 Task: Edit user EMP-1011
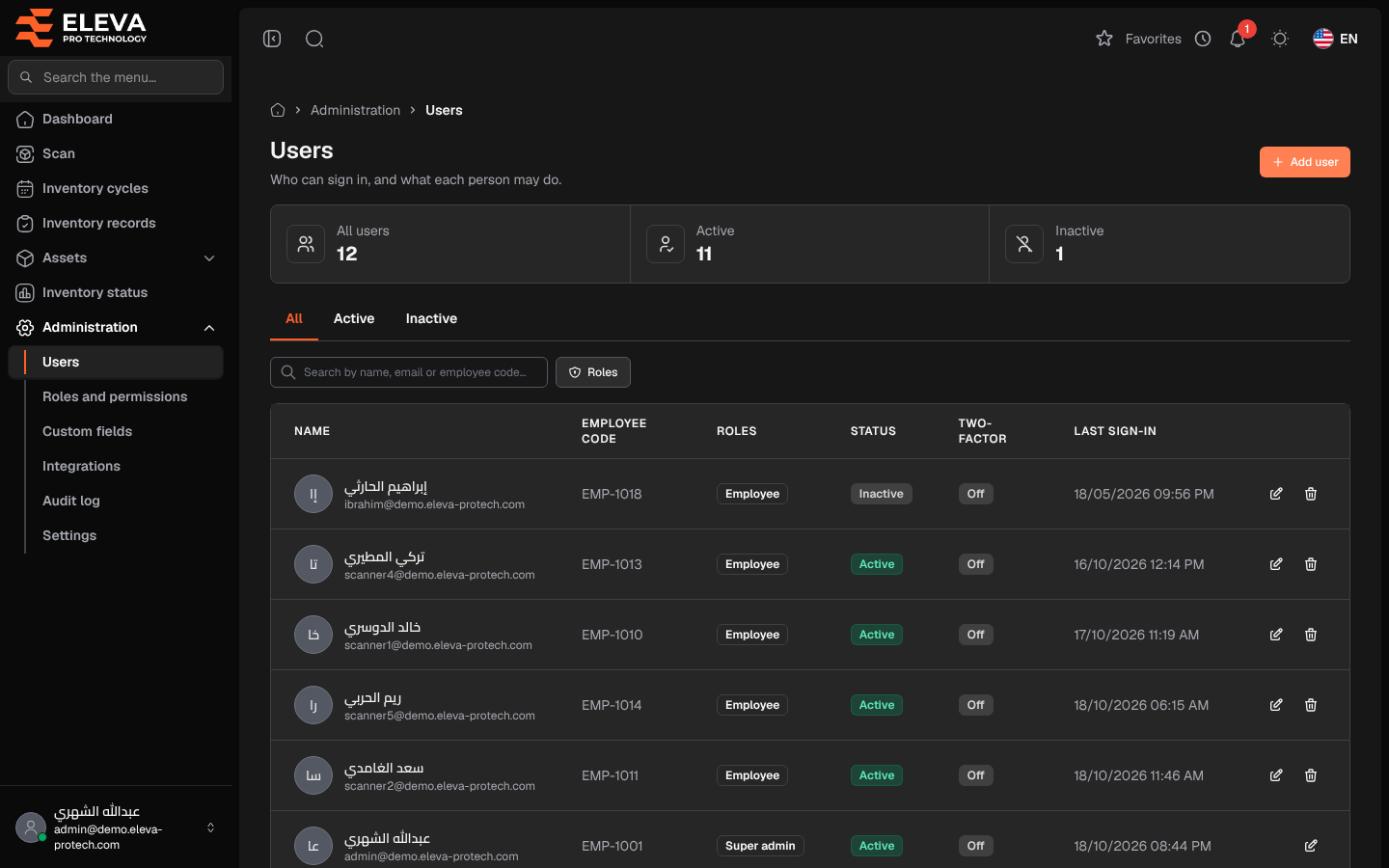[1276, 775]
